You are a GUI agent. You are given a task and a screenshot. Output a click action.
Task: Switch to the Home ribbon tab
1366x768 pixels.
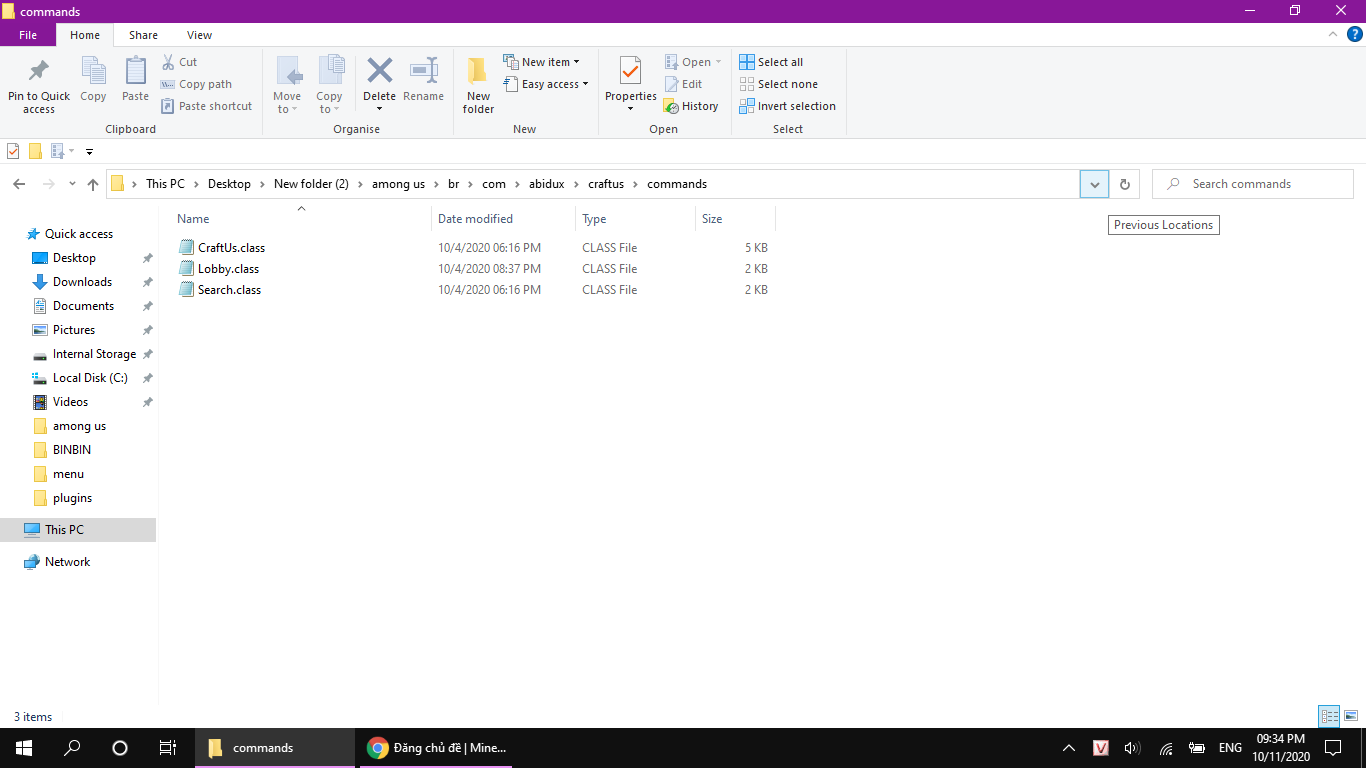(85, 35)
